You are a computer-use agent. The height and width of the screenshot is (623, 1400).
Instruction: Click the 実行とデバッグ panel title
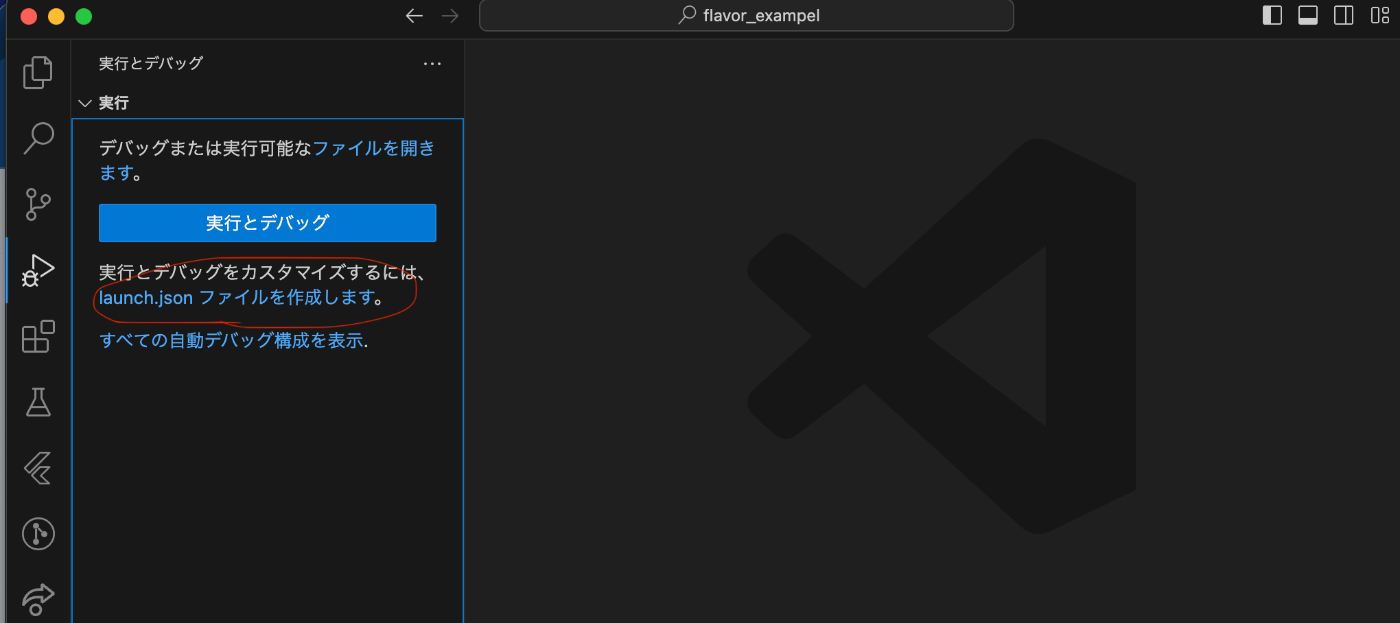coord(151,63)
